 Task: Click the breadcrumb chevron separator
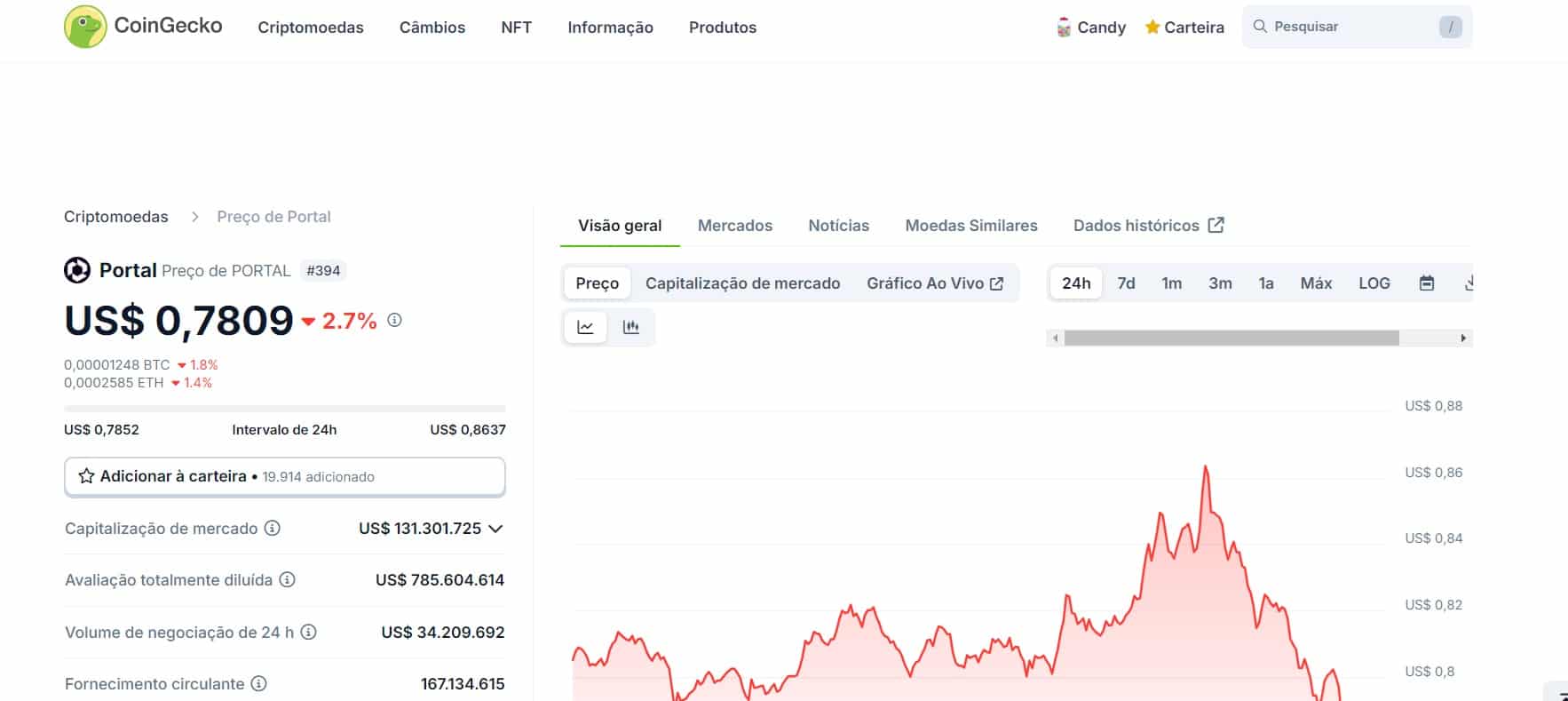point(194,217)
